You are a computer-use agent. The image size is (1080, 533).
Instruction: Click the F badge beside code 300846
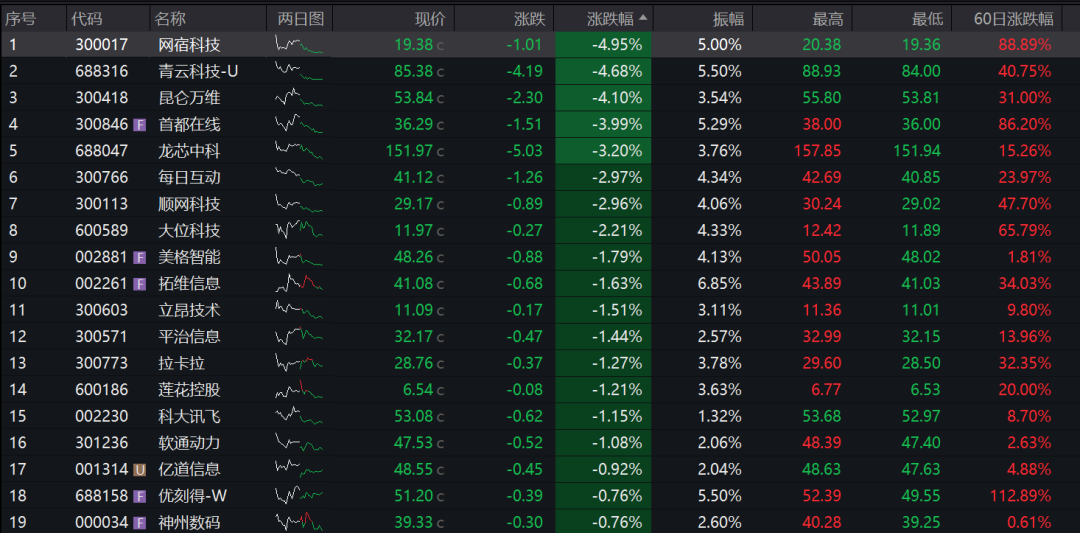tap(140, 125)
